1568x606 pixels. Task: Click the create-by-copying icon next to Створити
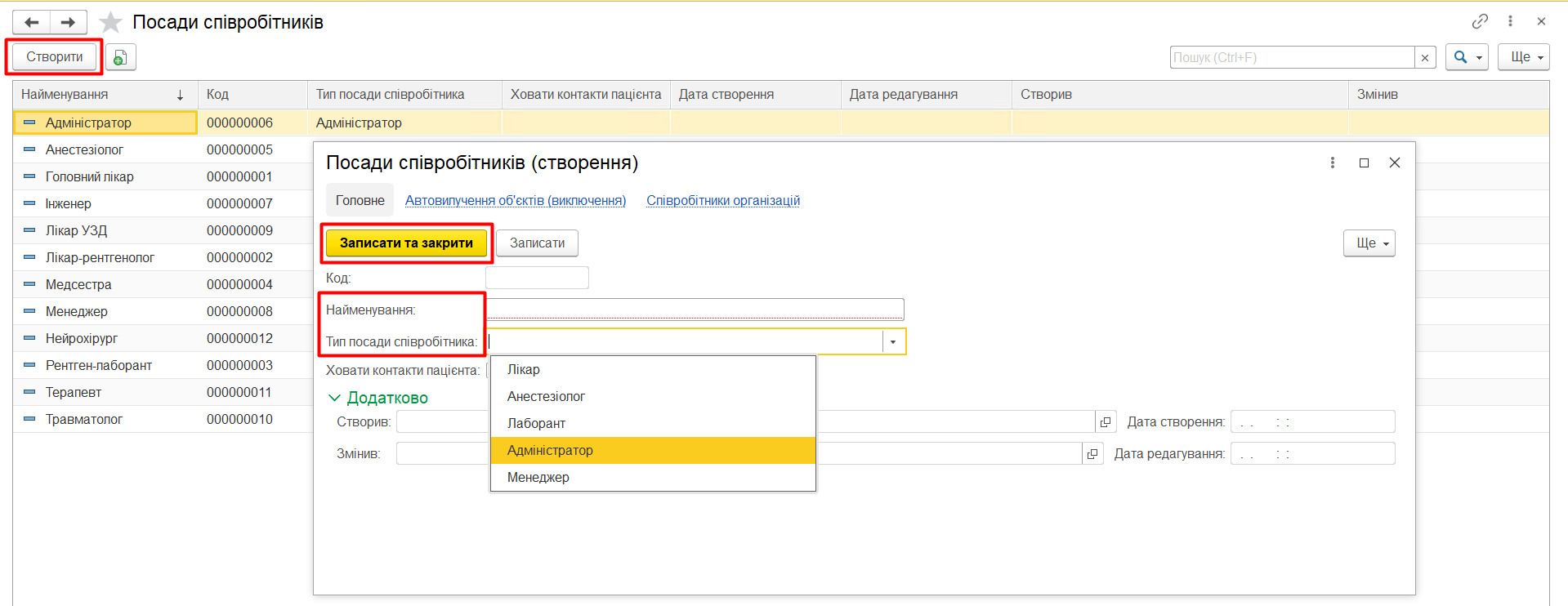click(x=120, y=57)
